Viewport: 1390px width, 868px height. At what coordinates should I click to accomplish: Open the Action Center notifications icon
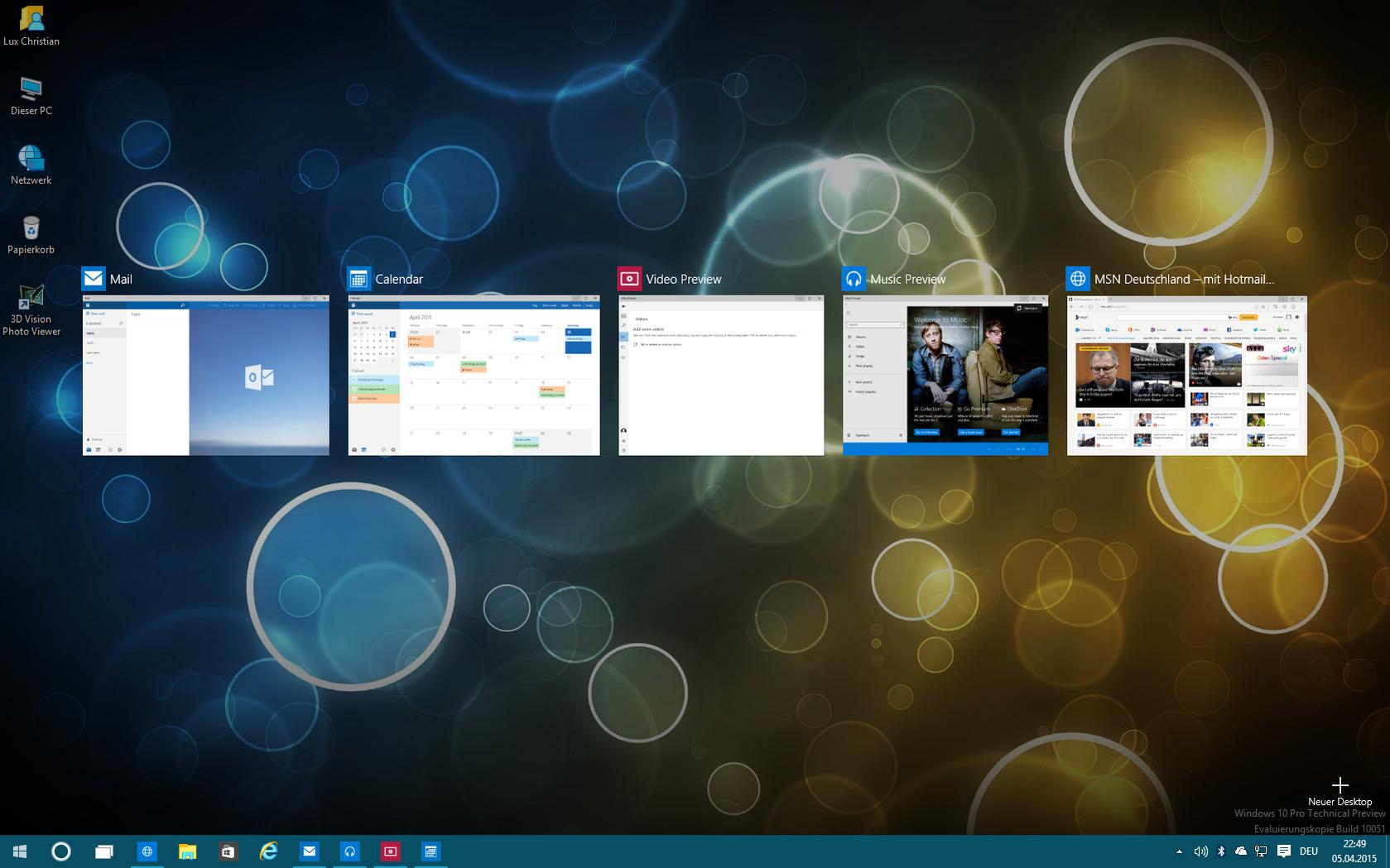point(1283,851)
